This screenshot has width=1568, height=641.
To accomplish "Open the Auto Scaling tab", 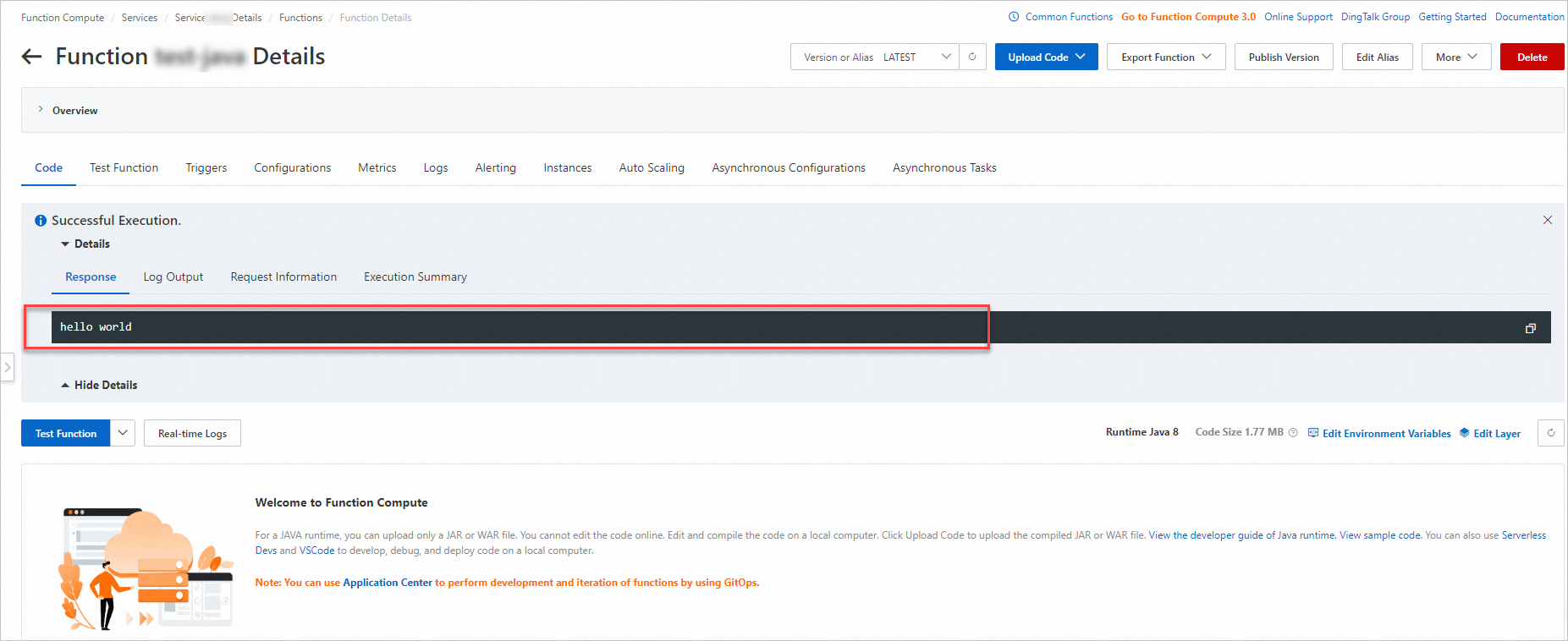I will click(652, 167).
